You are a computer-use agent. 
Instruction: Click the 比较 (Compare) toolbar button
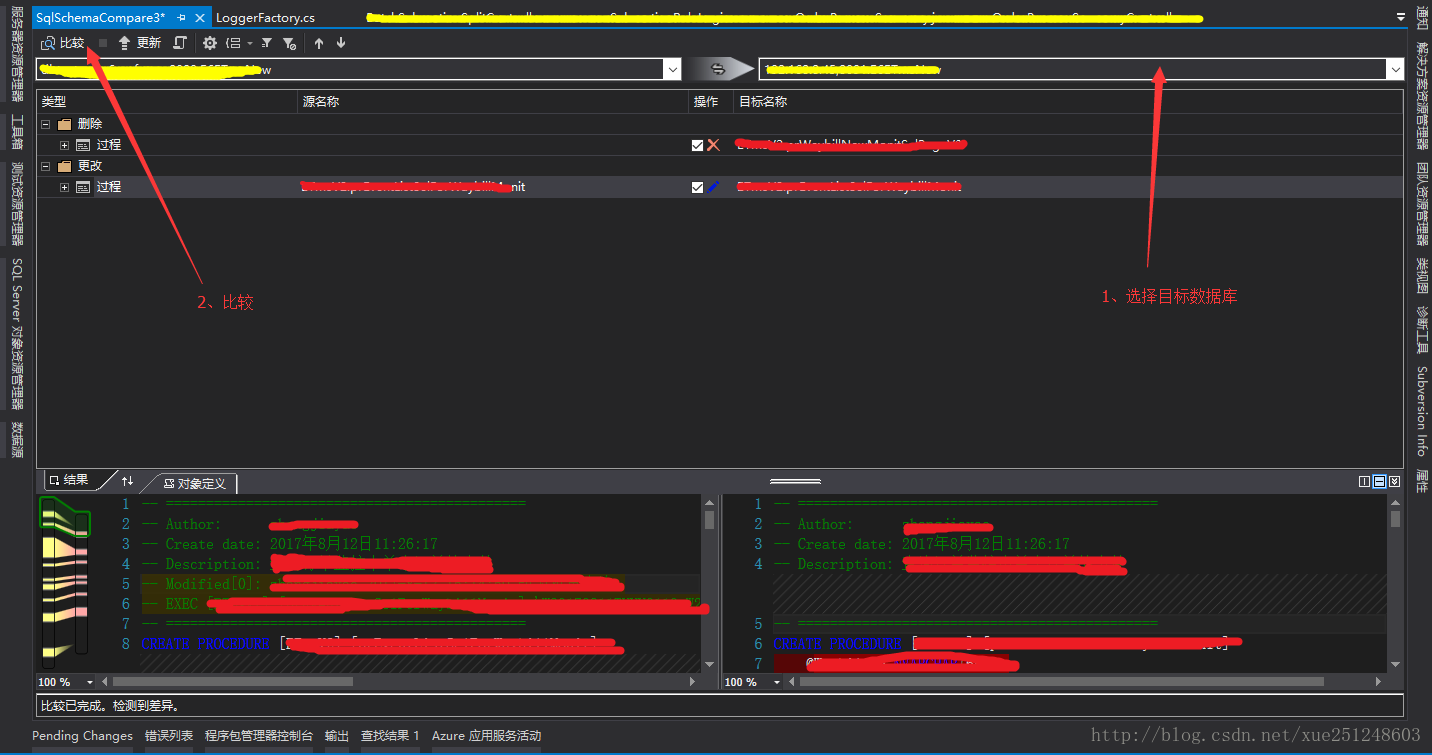[x=62, y=43]
